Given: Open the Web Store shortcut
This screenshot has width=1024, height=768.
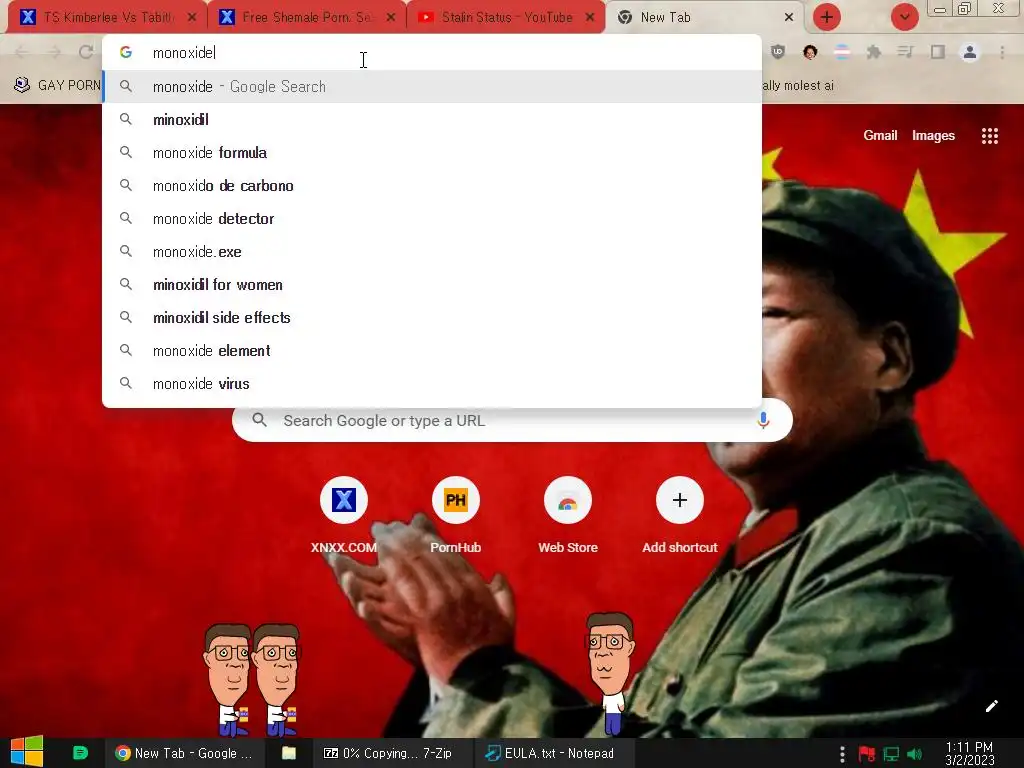Looking at the screenshot, I should click(568, 516).
